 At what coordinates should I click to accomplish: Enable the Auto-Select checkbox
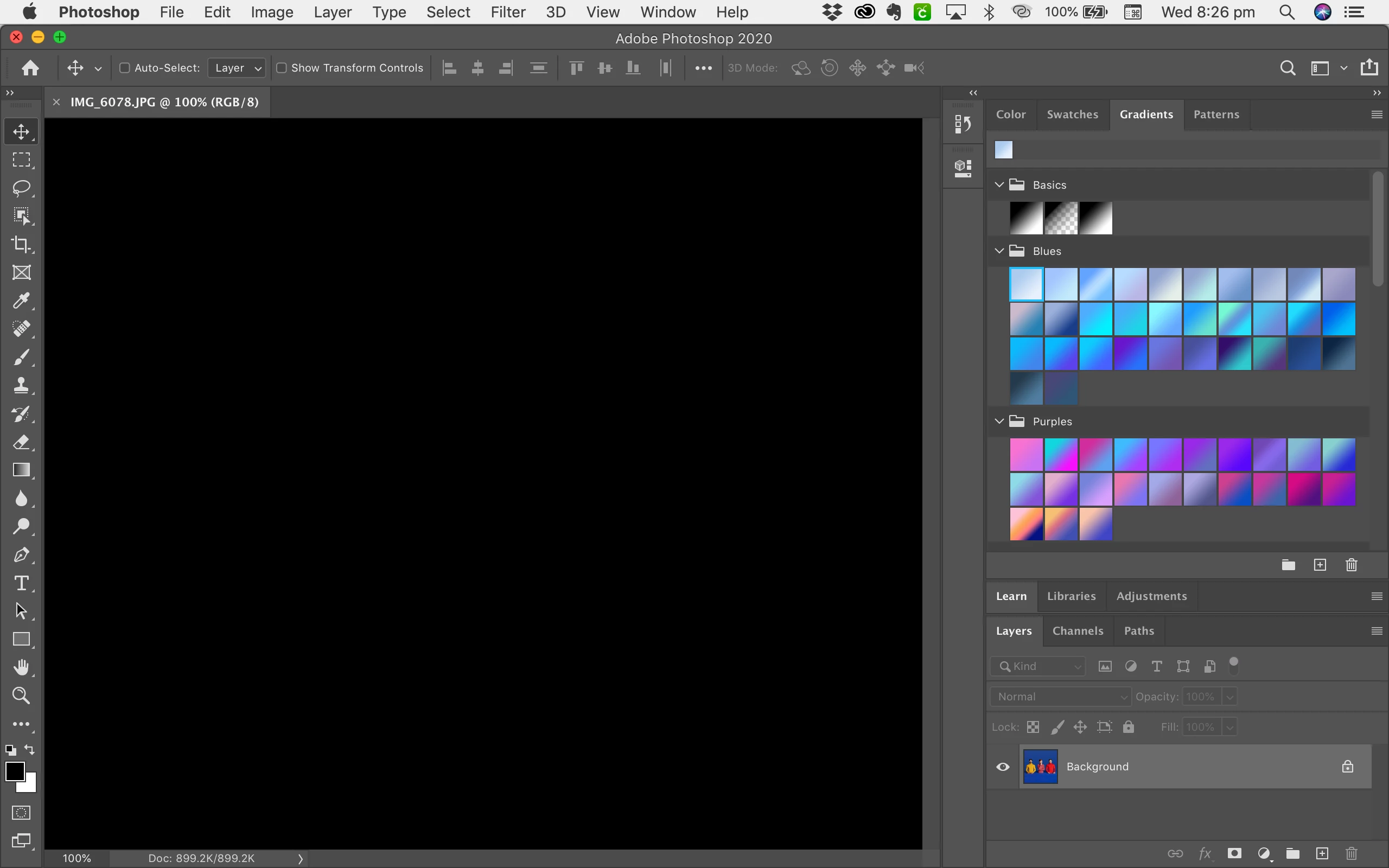tap(124, 68)
